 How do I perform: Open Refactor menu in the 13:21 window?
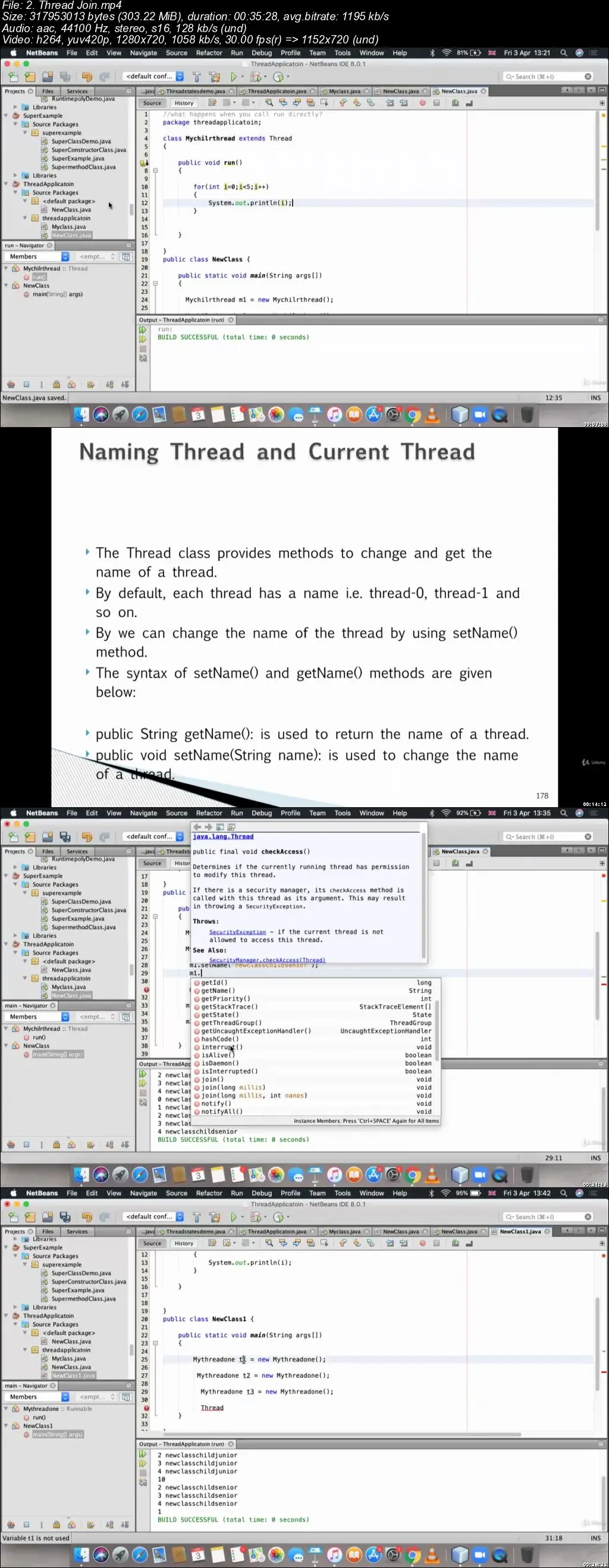[209, 53]
